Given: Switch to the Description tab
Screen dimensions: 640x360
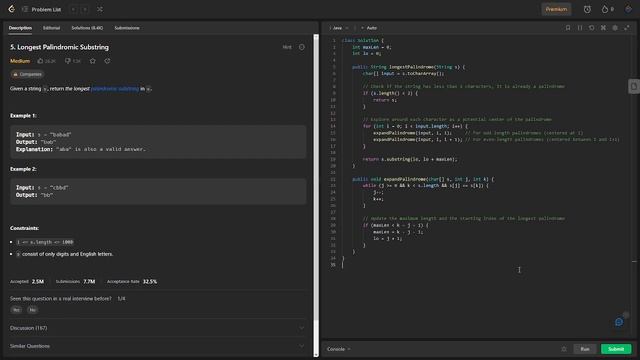Looking at the screenshot, I should (20, 28).
